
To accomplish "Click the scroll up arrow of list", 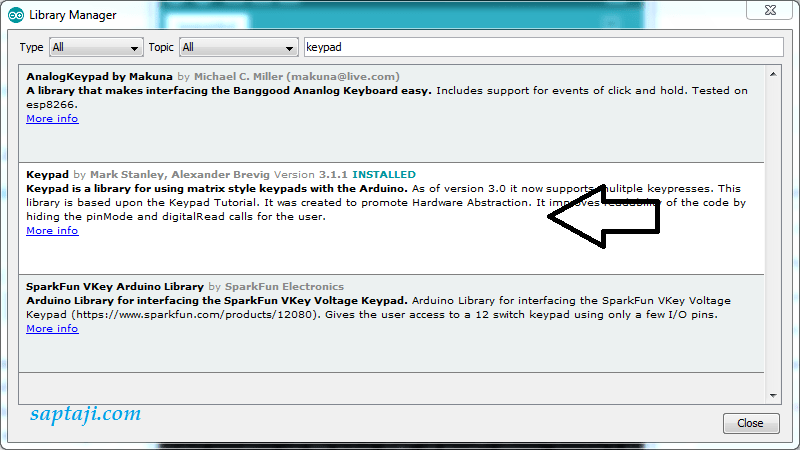I will click(x=773, y=74).
